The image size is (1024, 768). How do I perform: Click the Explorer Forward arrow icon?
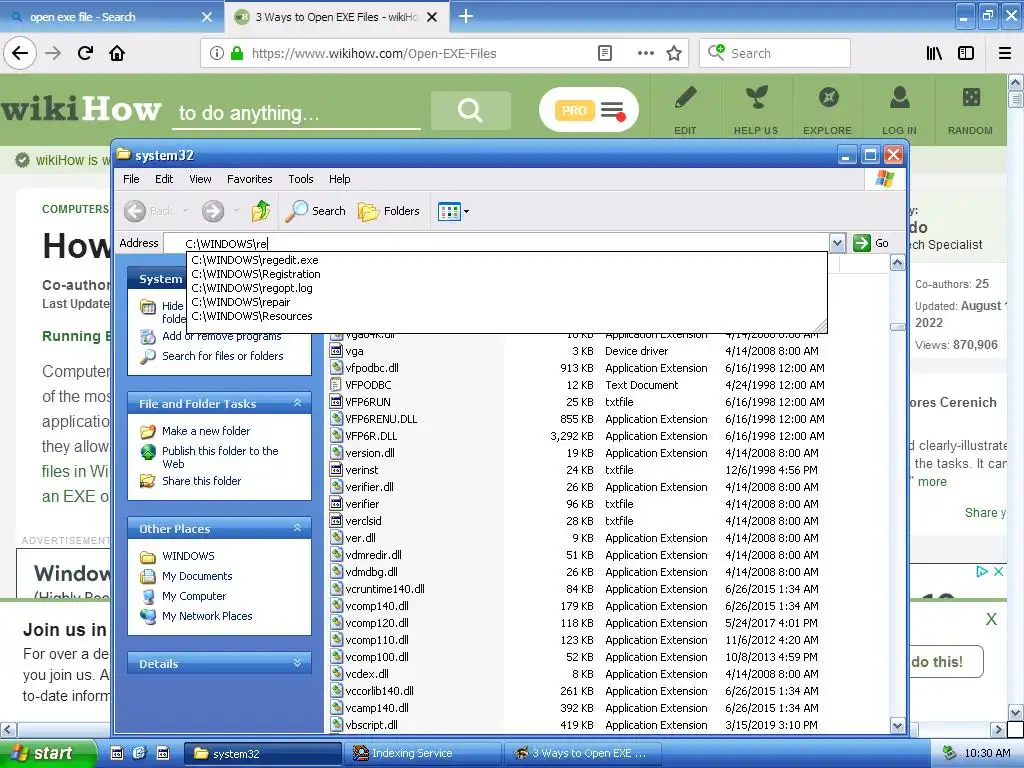pos(213,211)
